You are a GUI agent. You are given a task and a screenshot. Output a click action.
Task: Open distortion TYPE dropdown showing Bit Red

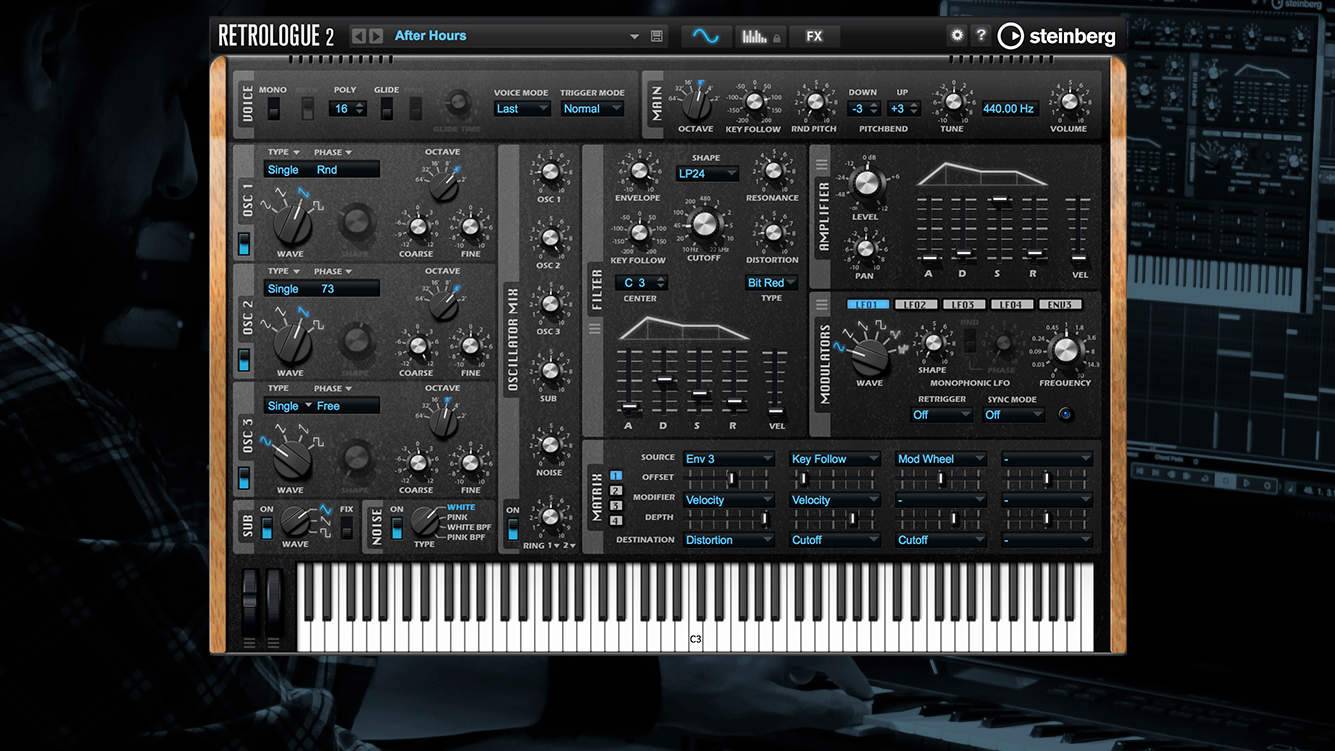click(x=772, y=283)
